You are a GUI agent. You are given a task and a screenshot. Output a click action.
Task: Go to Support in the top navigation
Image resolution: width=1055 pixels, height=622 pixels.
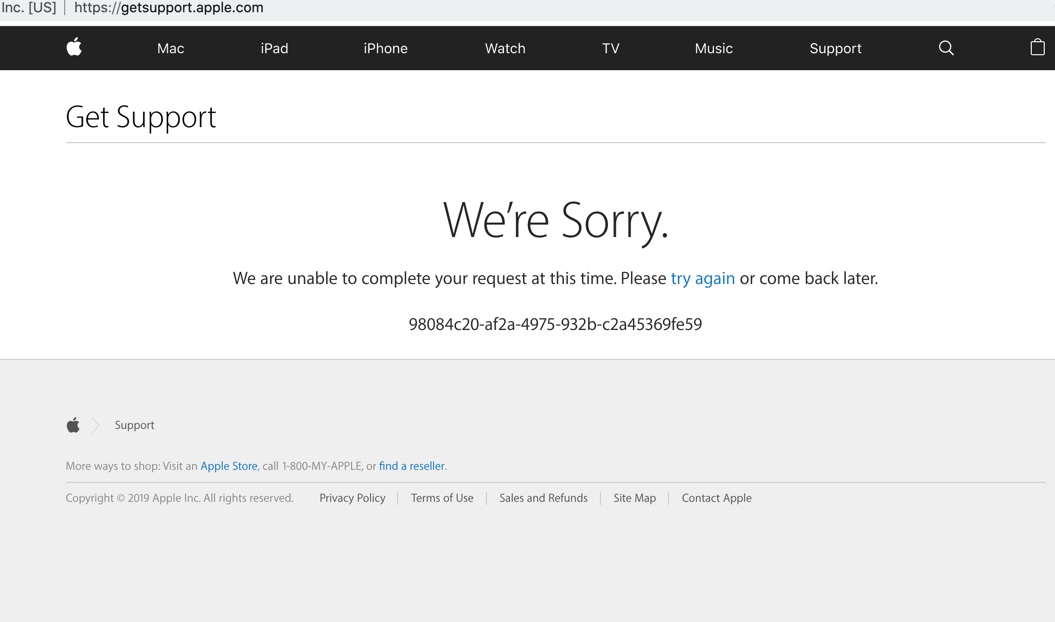point(835,48)
